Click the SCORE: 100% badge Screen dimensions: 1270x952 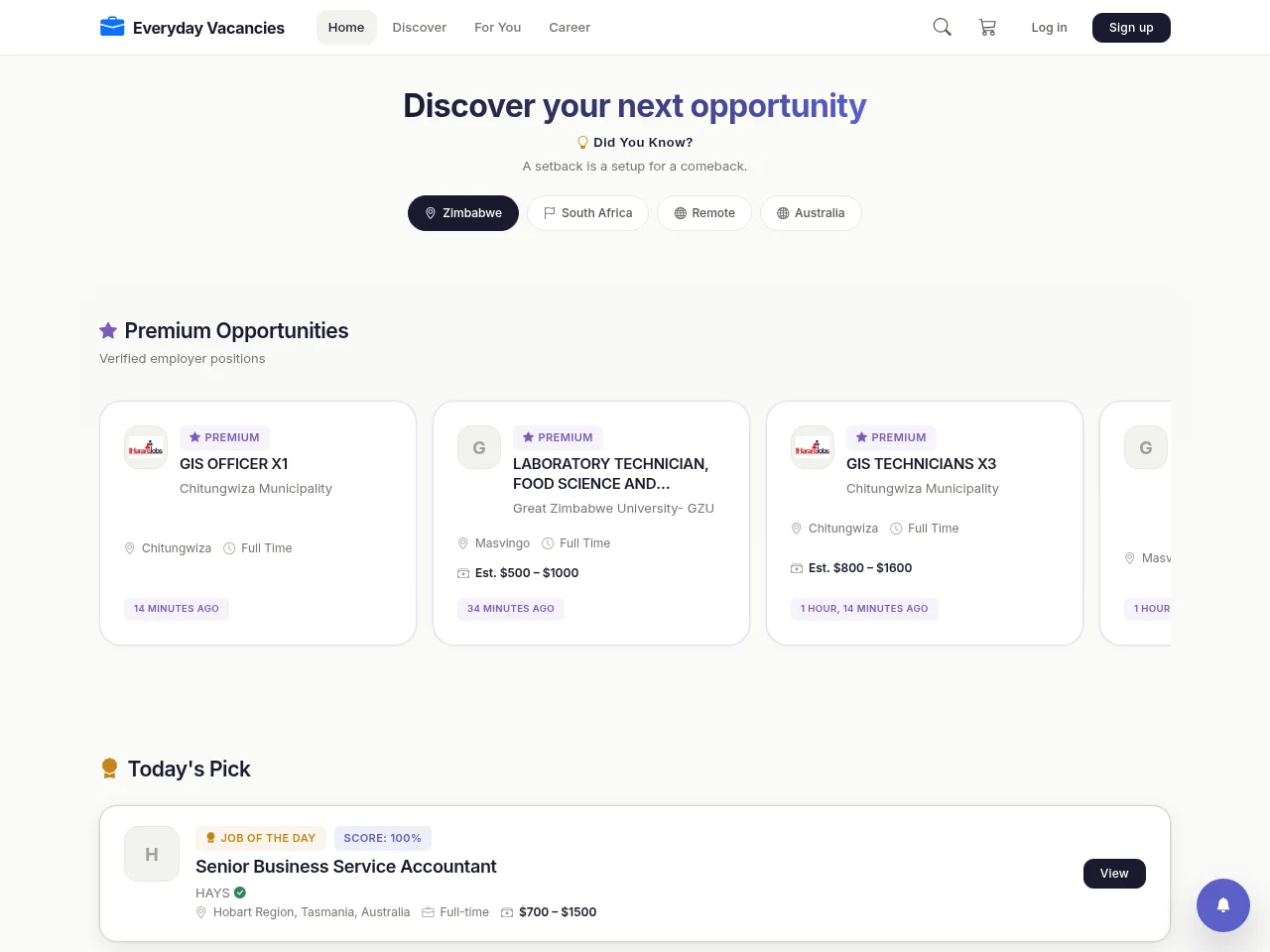coord(382,838)
